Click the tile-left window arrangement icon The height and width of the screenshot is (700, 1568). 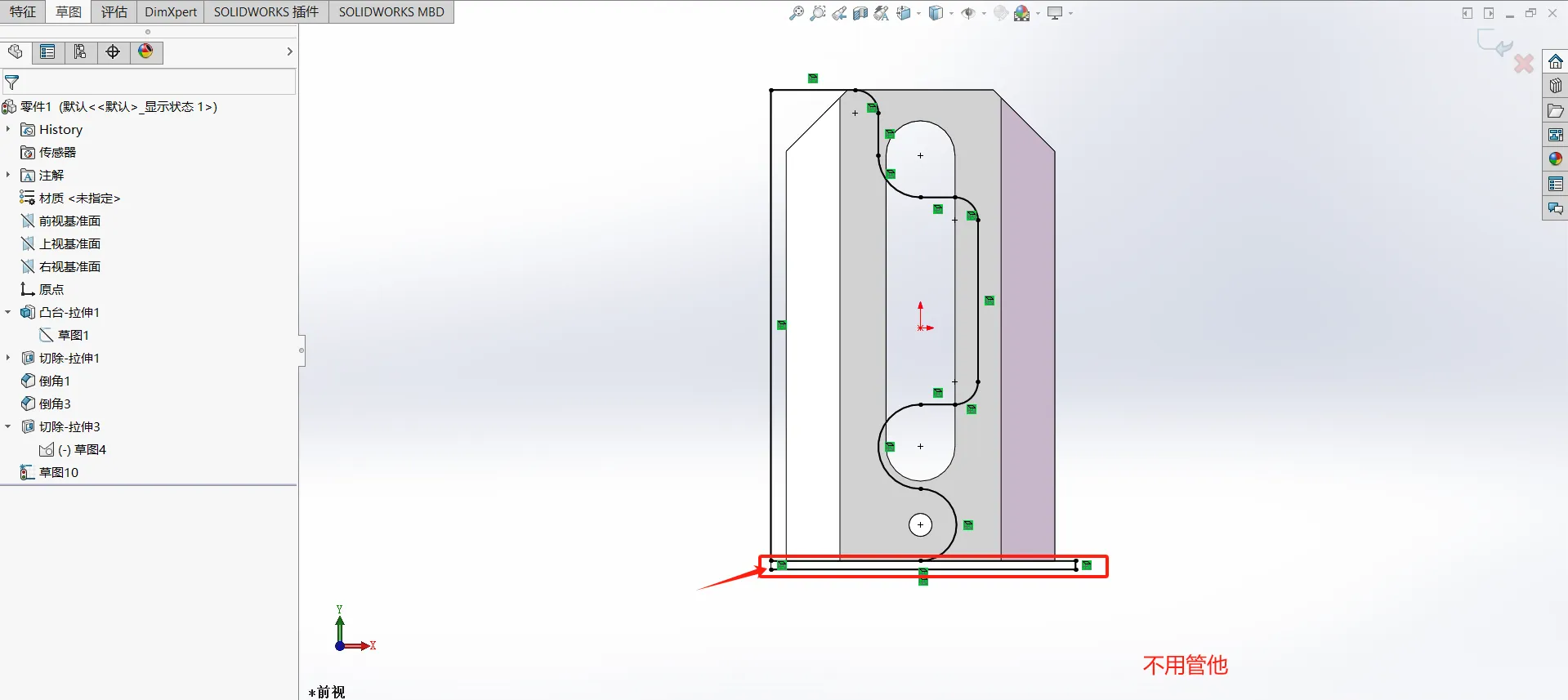[1467, 13]
